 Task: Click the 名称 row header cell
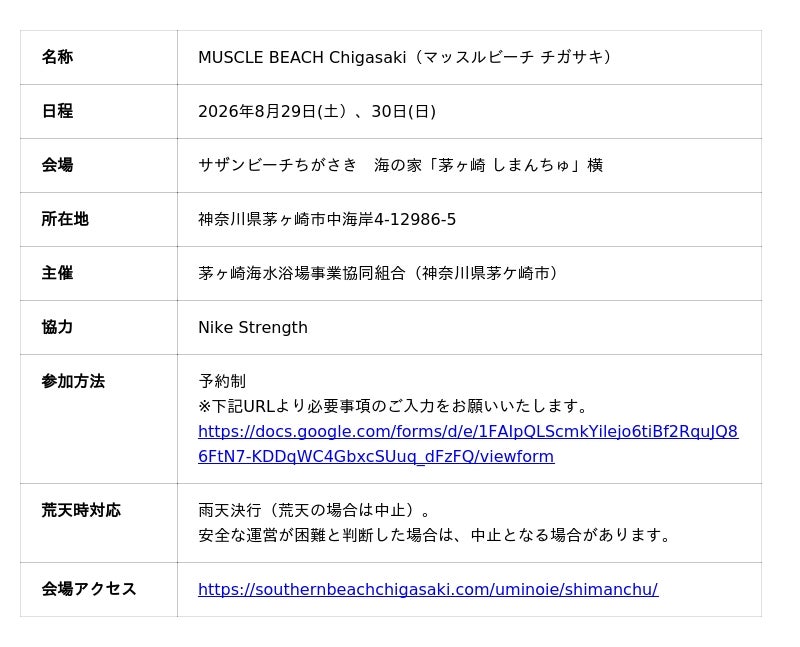99,57
